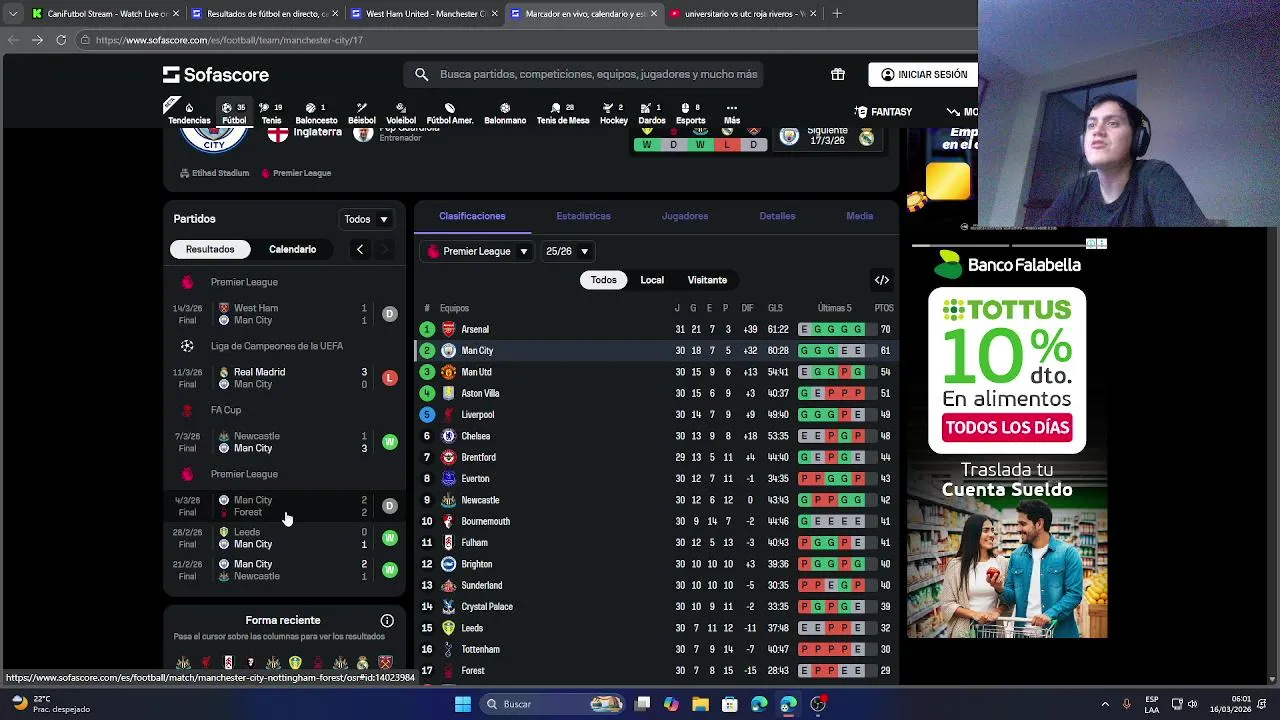Open the Béisbol sport category
Screen dimensions: 1280x720
pyautogui.click(x=361, y=114)
